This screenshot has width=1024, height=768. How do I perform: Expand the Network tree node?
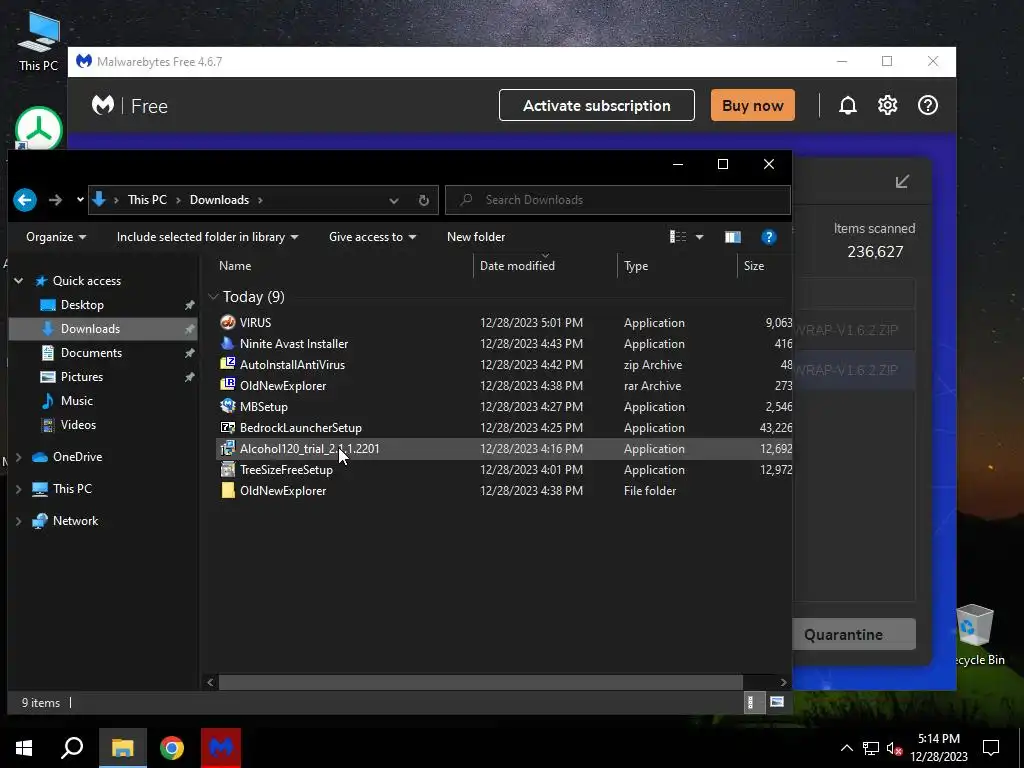tap(18, 521)
